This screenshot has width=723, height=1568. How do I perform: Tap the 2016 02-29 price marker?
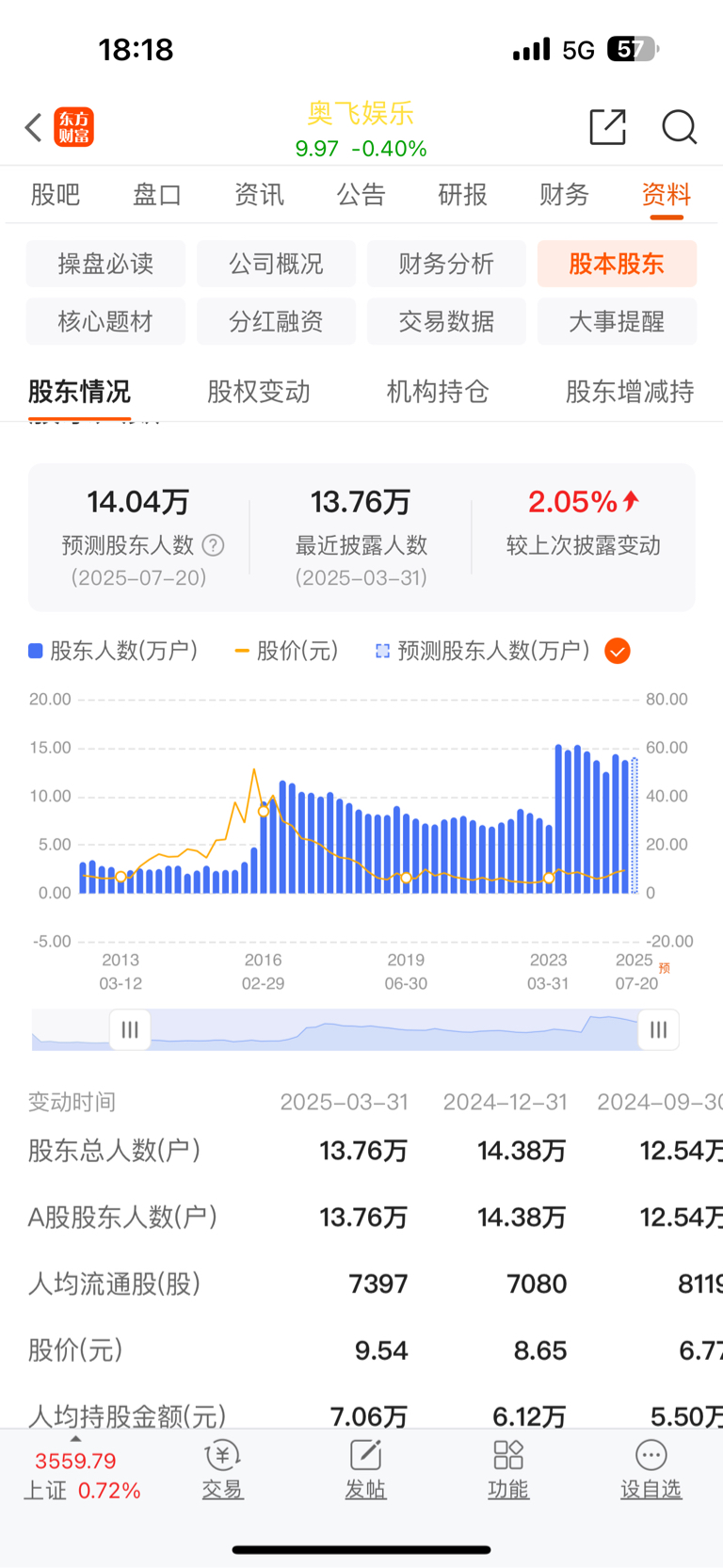[x=264, y=811]
